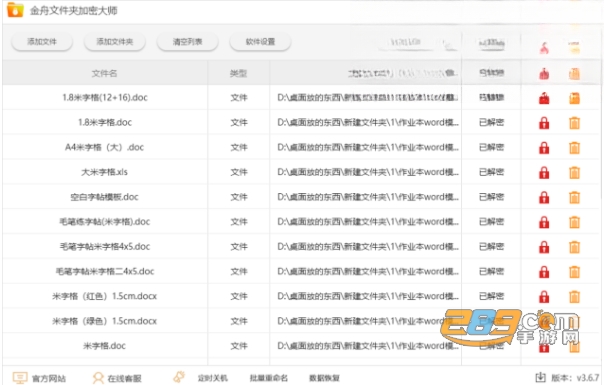Delete 米字格（红色）1.5cm.docx via trash icon

pyautogui.click(x=574, y=297)
